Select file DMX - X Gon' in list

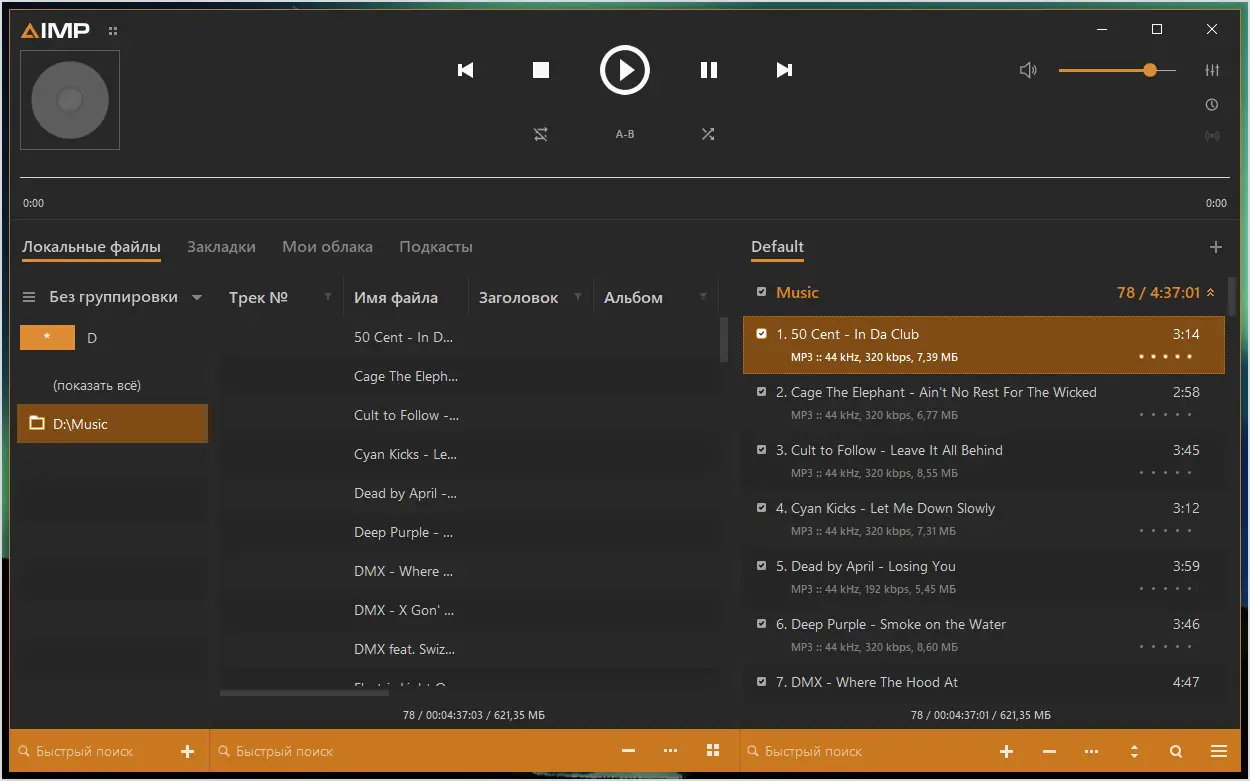(404, 610)
